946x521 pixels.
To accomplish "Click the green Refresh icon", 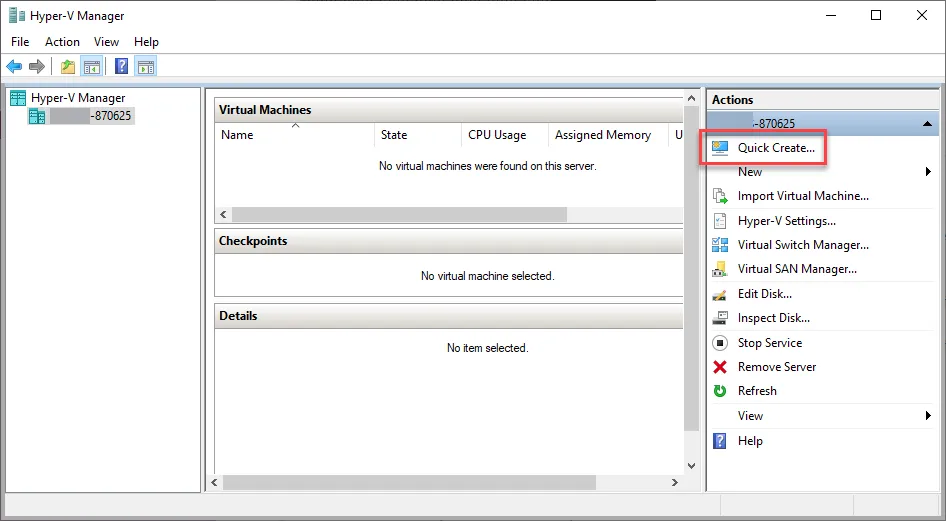I will pos(720,391).
